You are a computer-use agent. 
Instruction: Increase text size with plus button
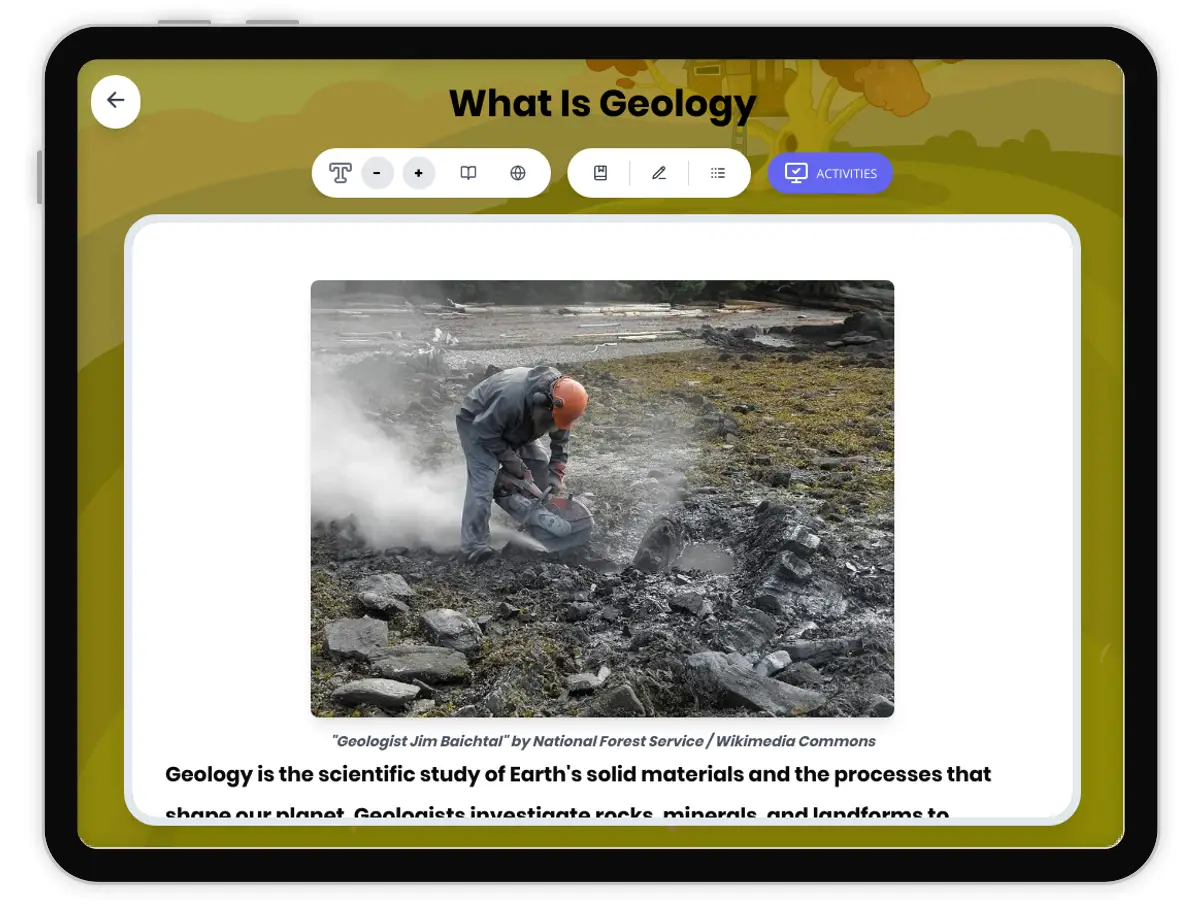click(x=418, y=173)
